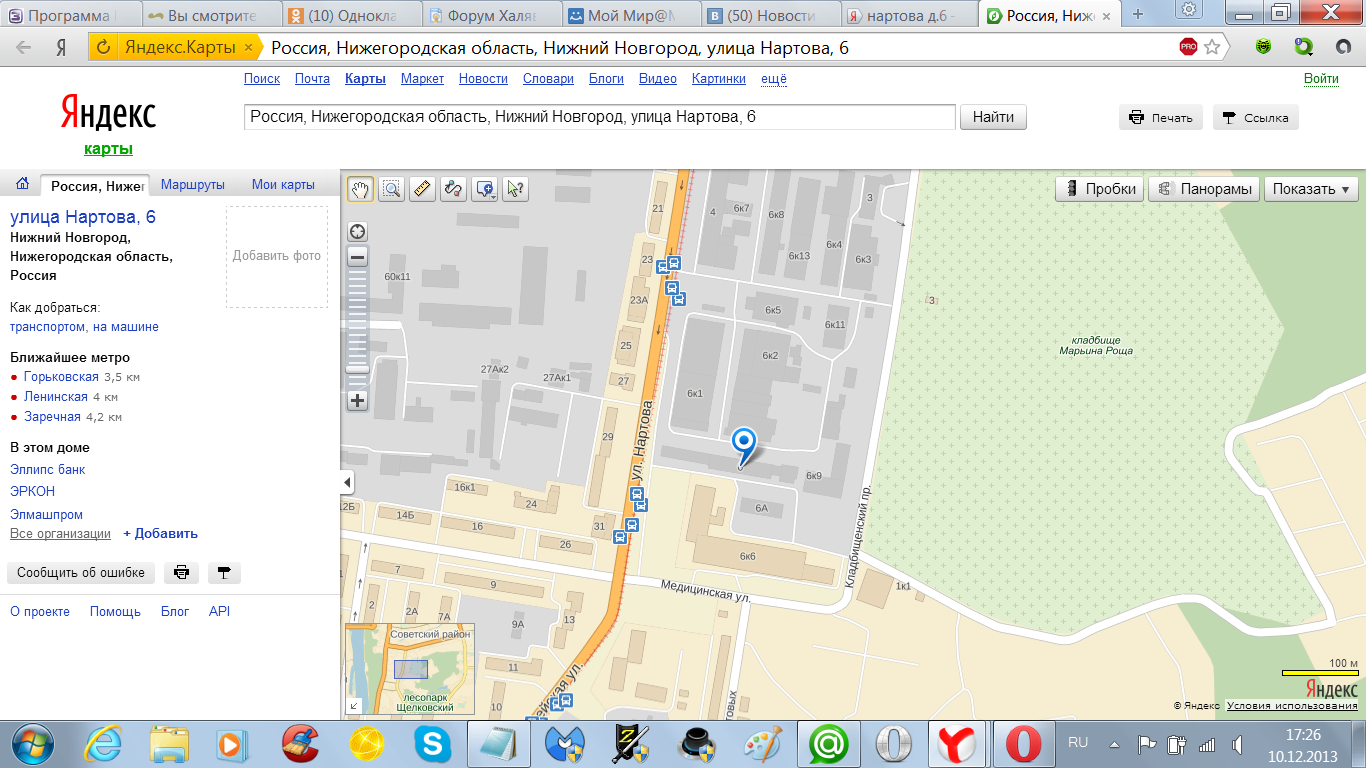Switch to the Мои карты tab
The width and height of the screenshot is (1366, 768).
tap(283, 184)
